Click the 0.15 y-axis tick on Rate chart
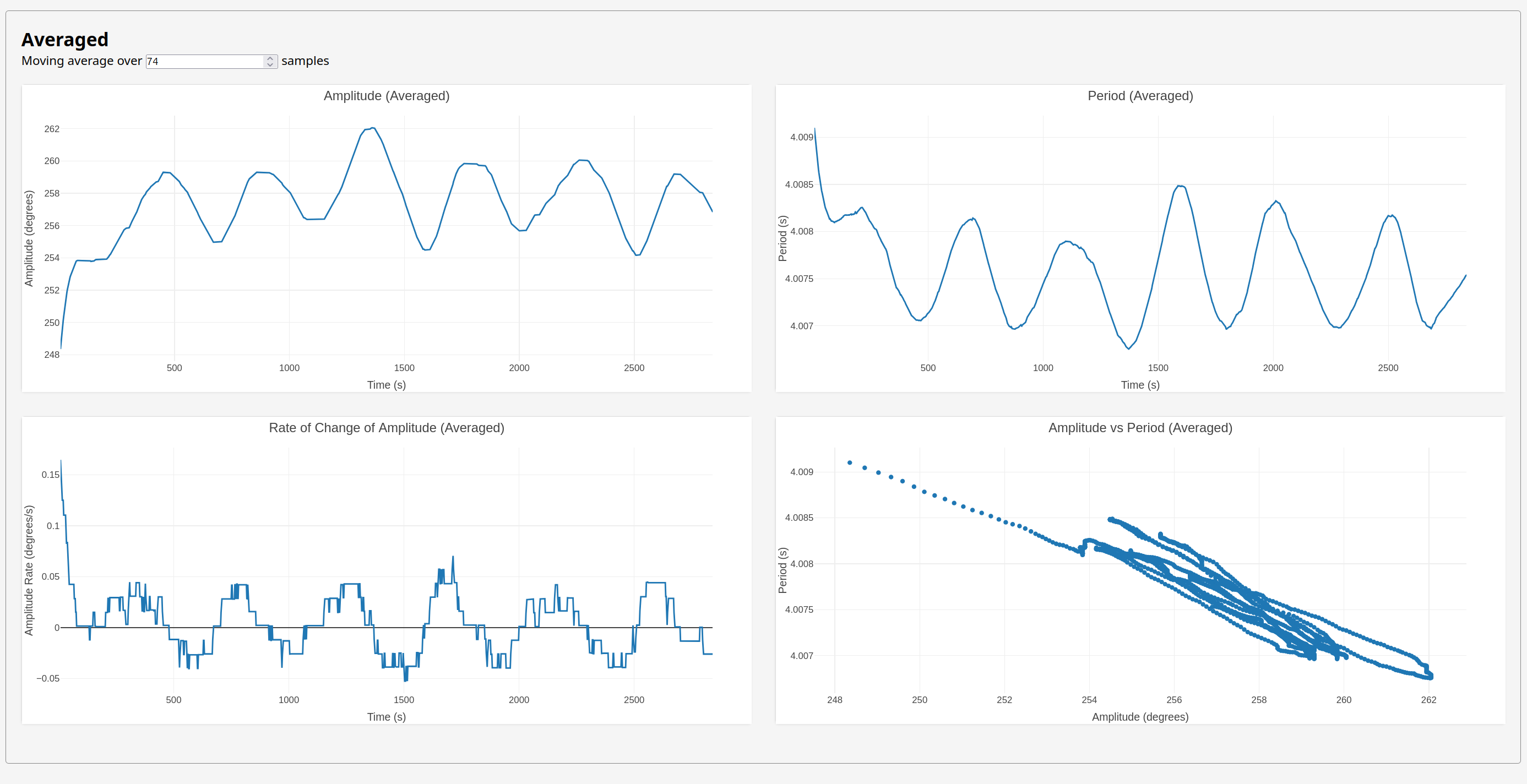Screen dimensions: 1527x784 point(51,475)
